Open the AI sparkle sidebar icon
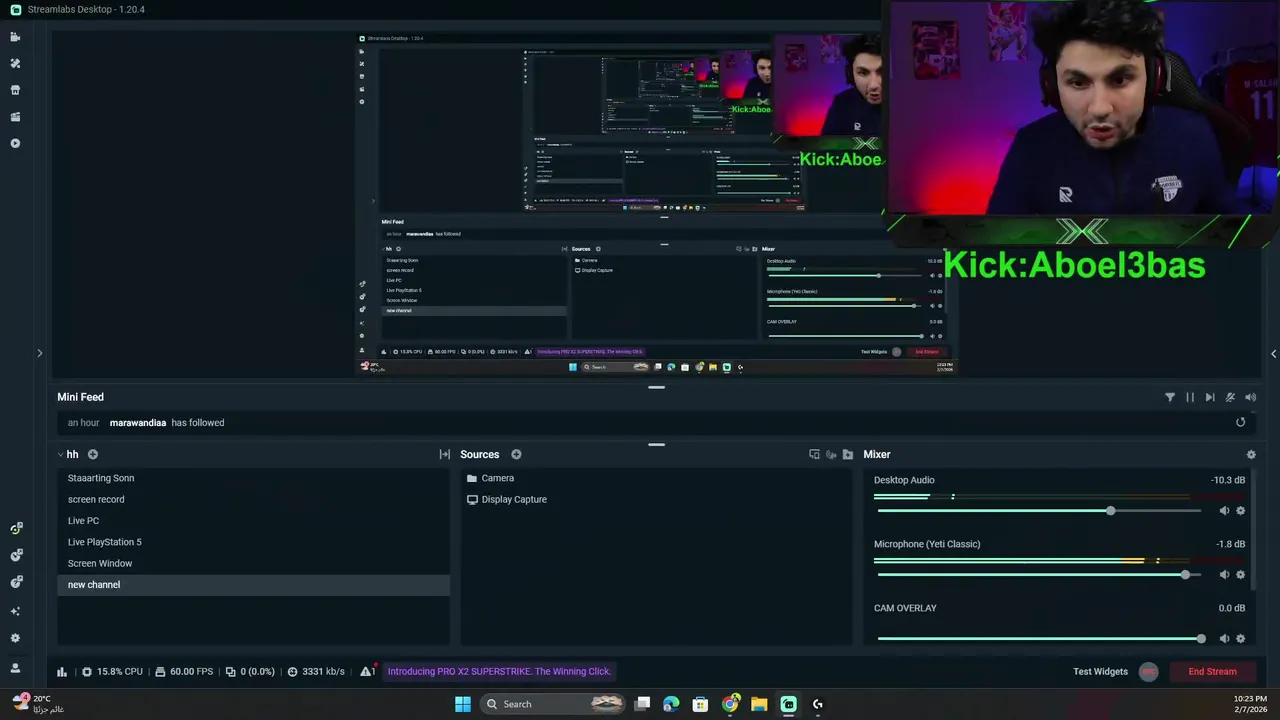 (x=15, y=611)
